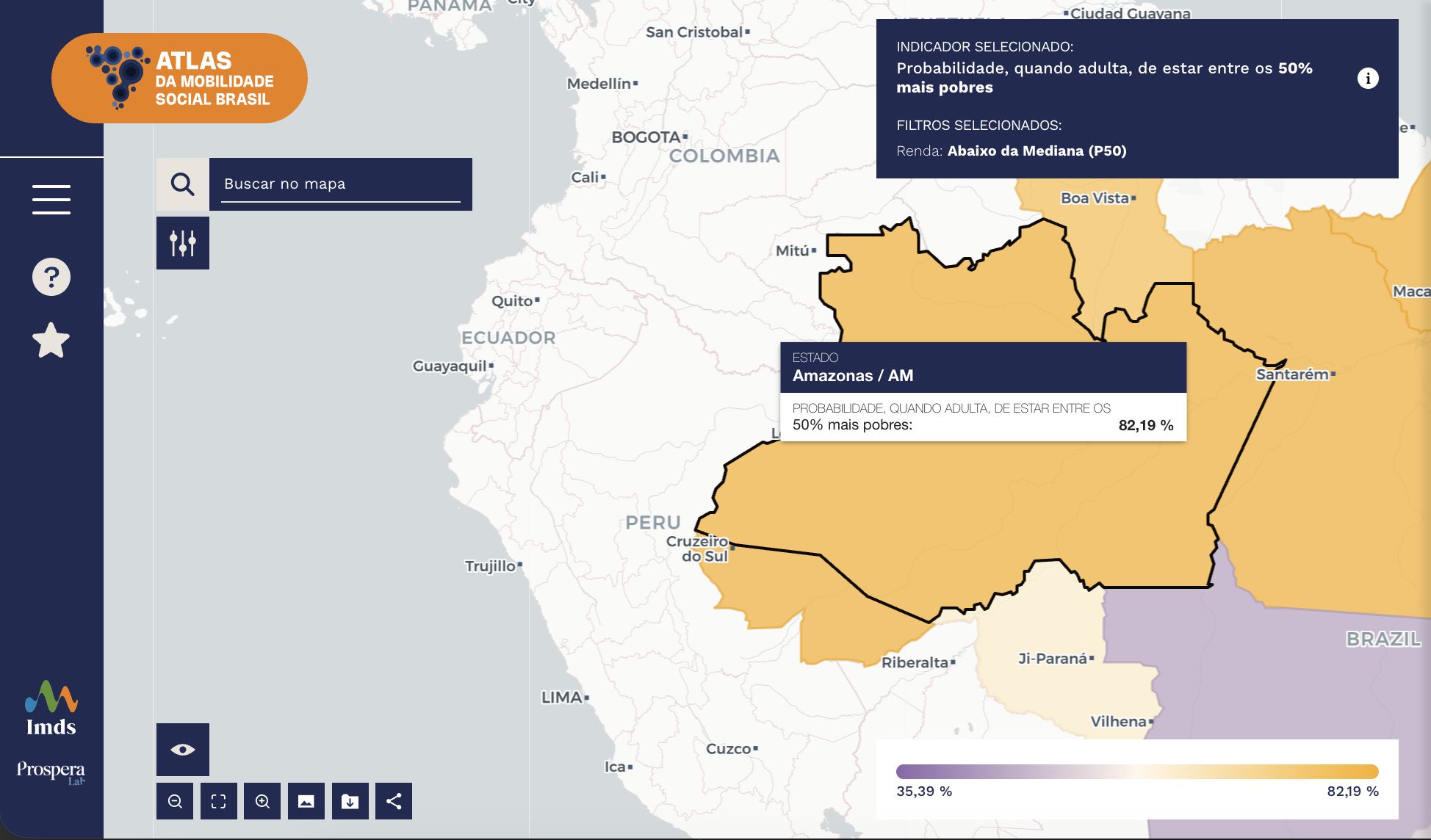Zoom out of the map

coord(175,801)
